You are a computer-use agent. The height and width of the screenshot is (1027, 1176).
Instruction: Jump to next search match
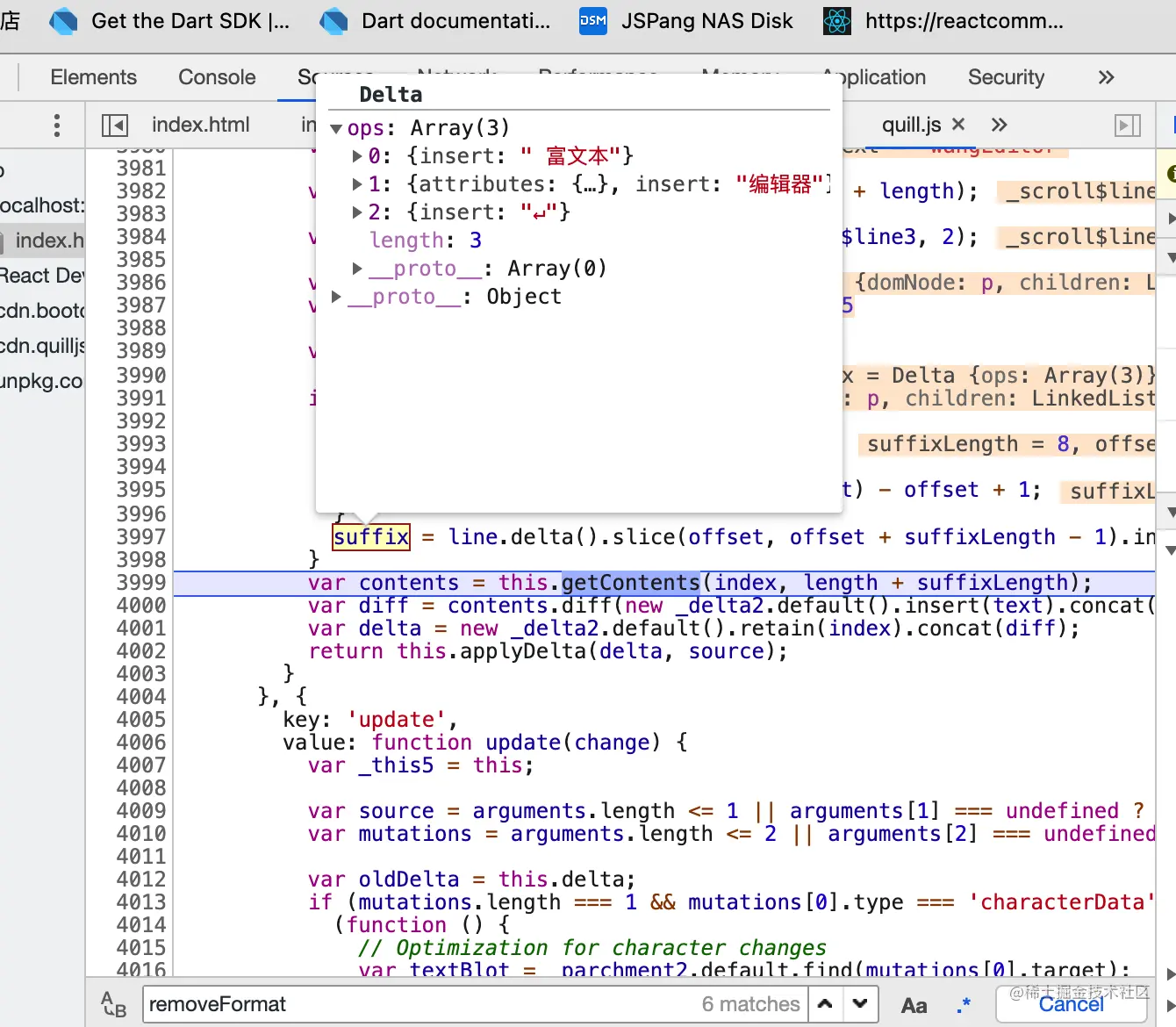[860, 1003]
